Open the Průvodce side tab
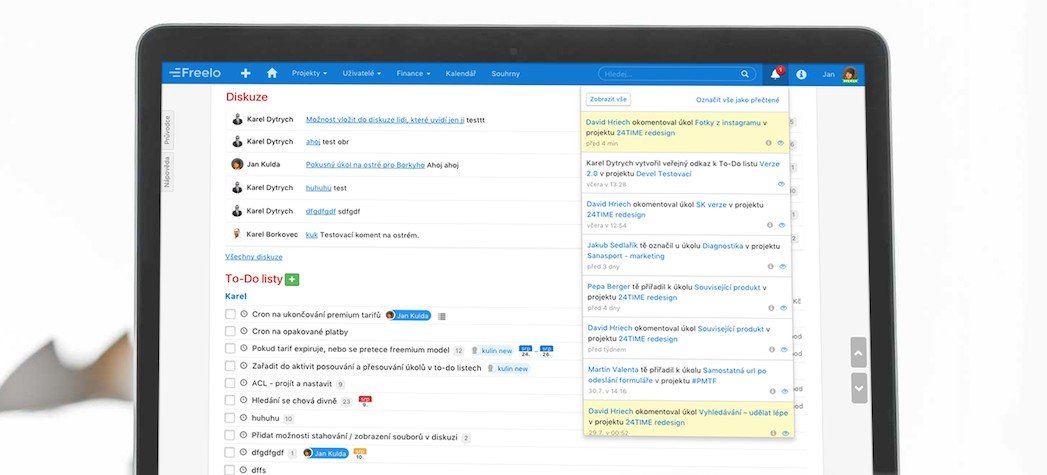The width and height of the screenshot is (1047, 475). click(168, 130)
